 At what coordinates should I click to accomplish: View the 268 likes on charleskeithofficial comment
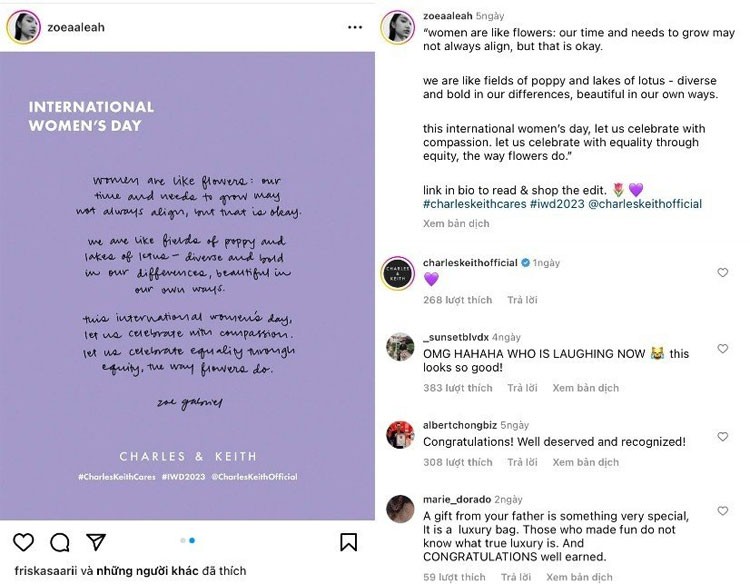coord(457,300)
